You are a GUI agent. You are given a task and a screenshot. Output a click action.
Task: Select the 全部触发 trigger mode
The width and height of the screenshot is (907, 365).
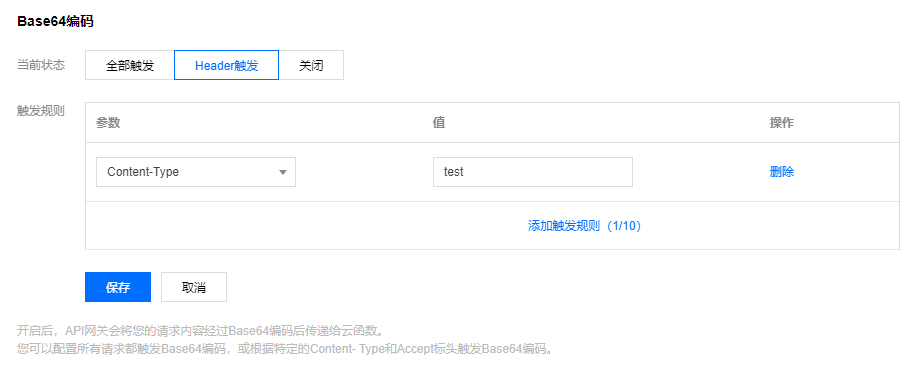(x=130, y=65)
